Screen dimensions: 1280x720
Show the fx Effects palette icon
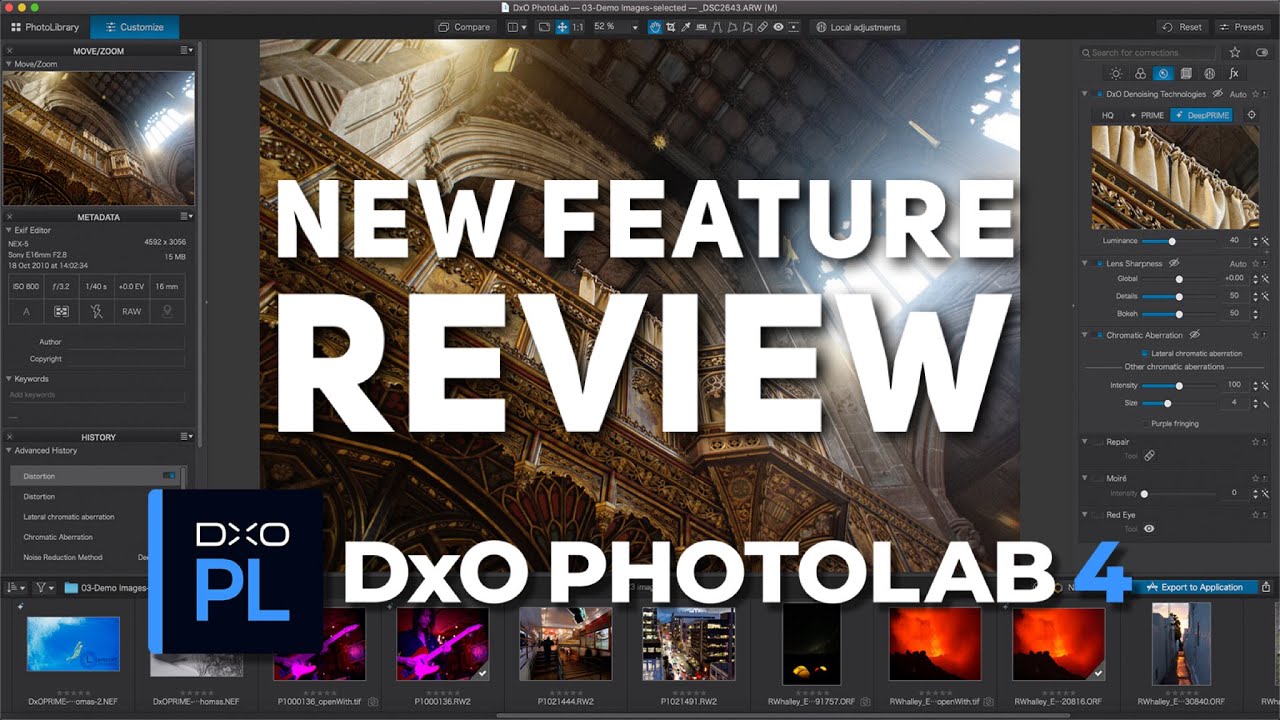click(1234, 73)
